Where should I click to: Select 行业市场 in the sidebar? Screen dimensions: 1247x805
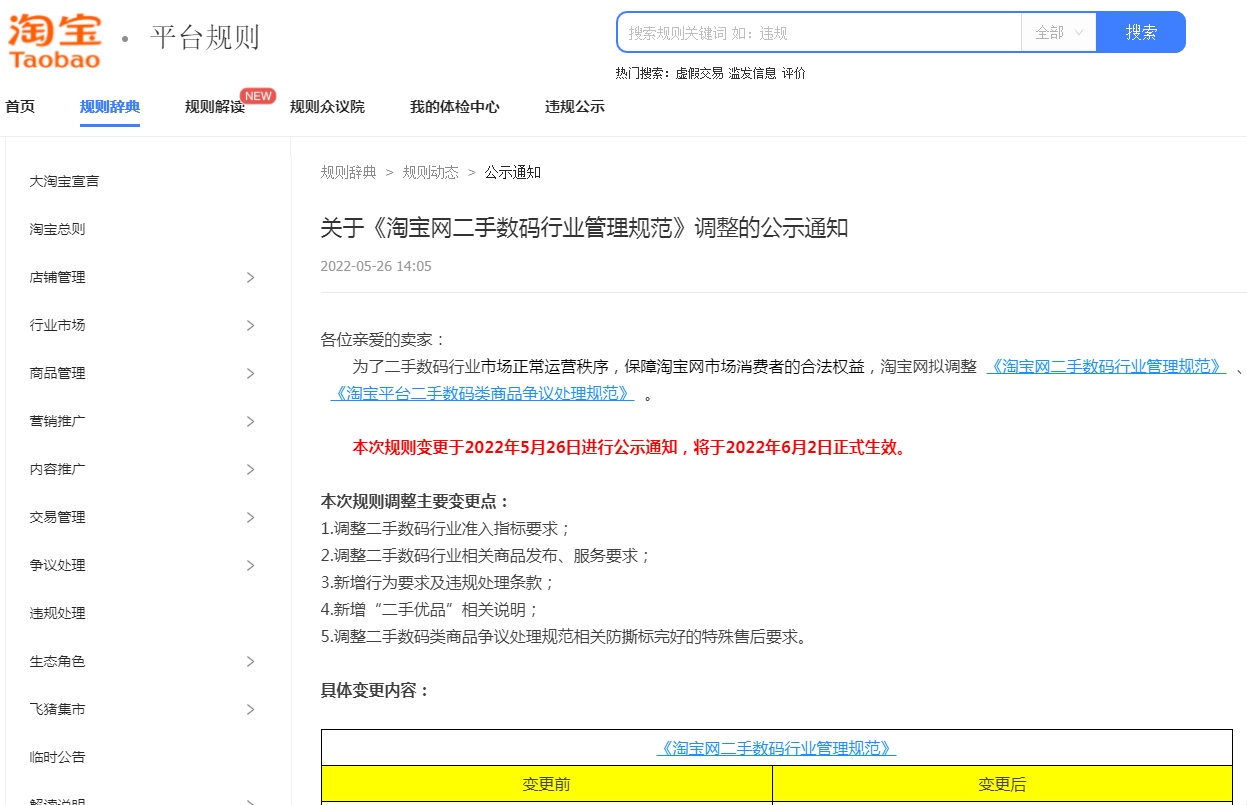[x=57, y=325]
